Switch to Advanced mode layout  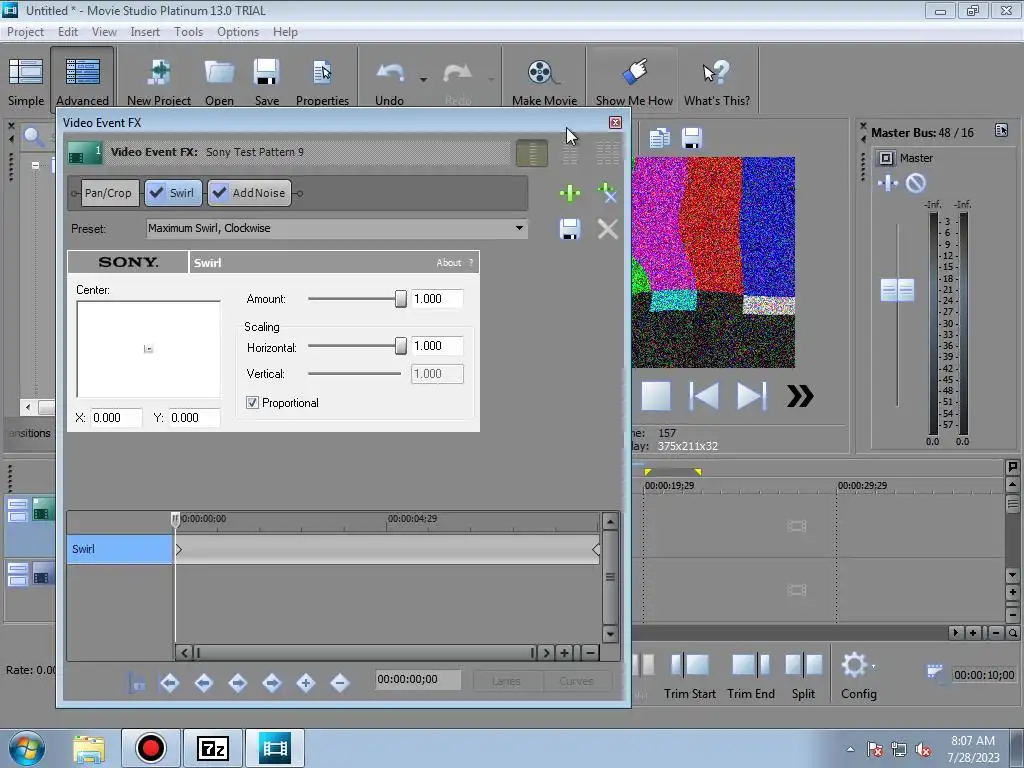click(x=82, y=81)
